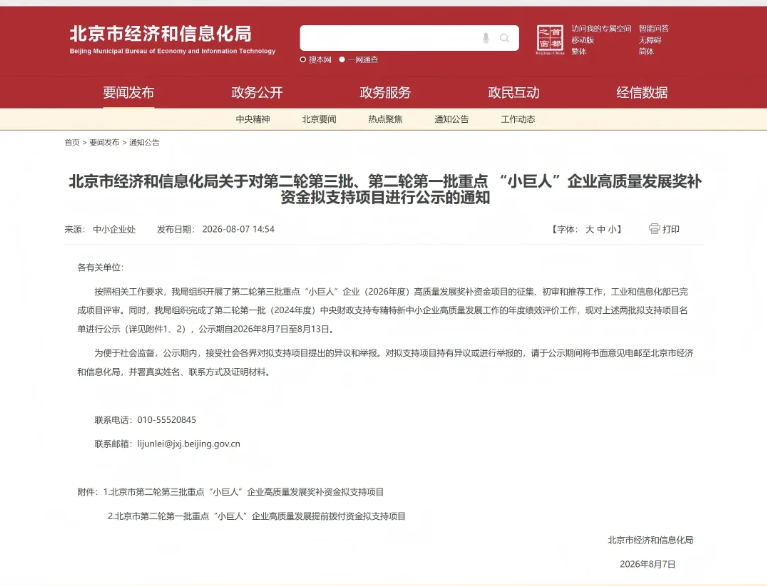Click the phone number 010-55520845

[167, 420]
